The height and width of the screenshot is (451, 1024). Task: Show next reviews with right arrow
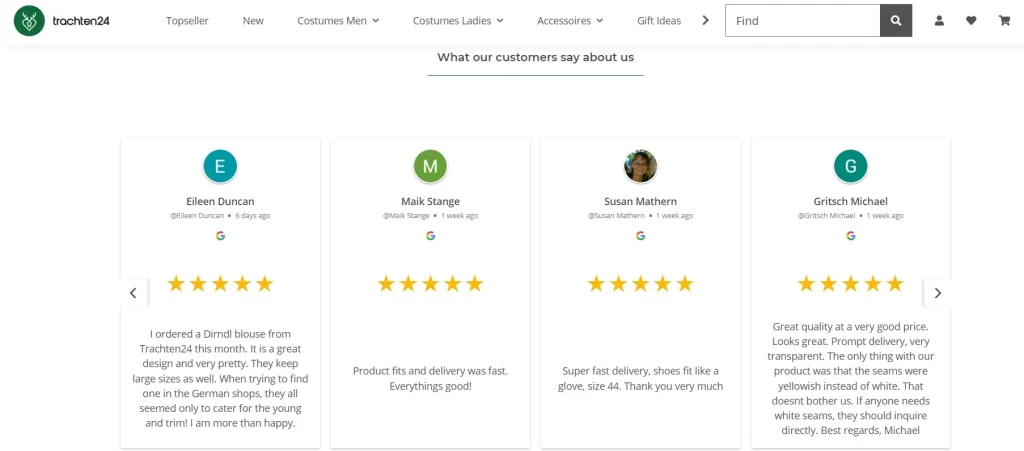click(937, 293)
